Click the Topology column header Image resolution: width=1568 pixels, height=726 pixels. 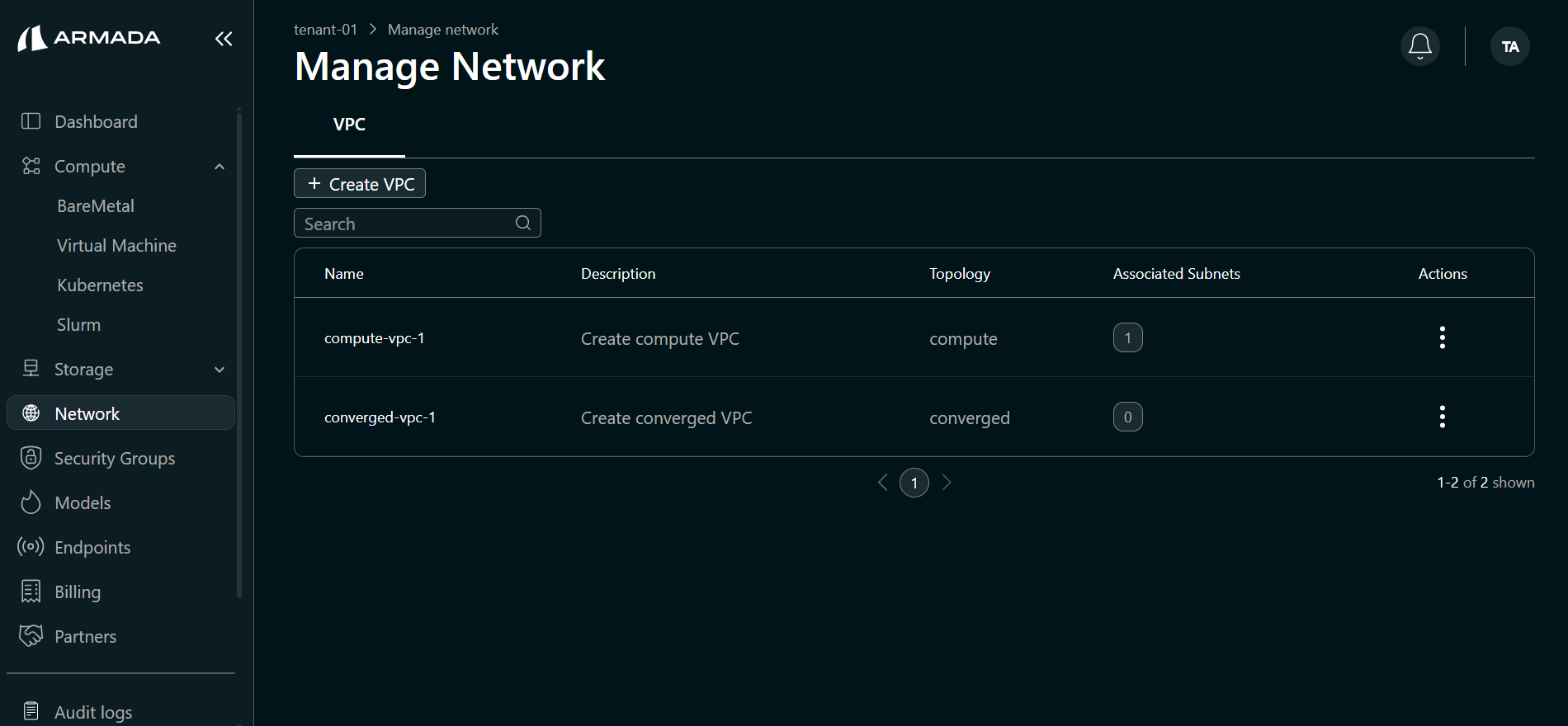point(960,274)
